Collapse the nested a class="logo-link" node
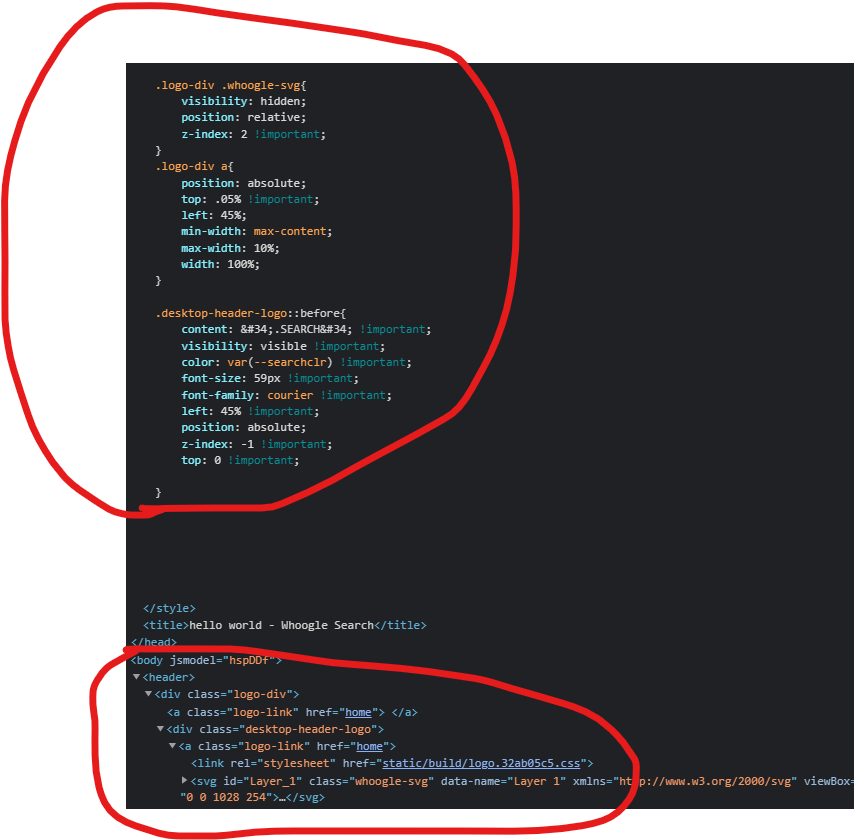This screenshot has height=840, width=854. (x=172, y=746)
